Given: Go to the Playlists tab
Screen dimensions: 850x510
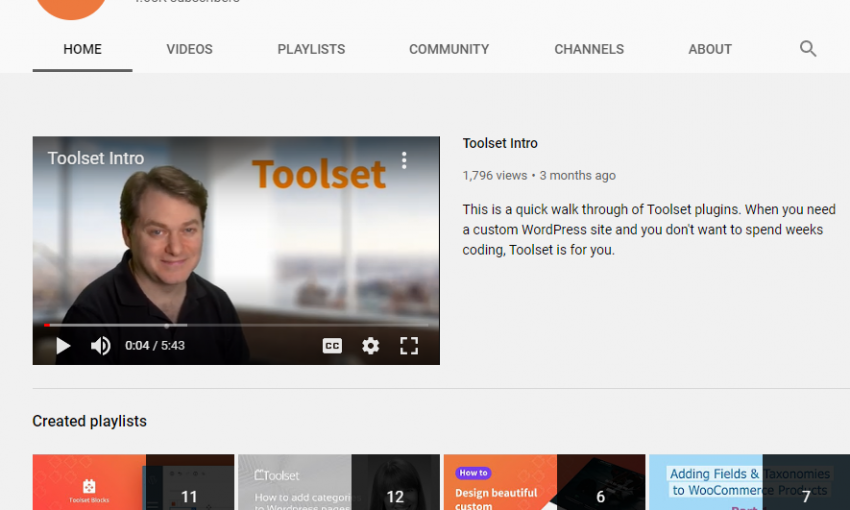Looking at the screenshot, I should pyautogui.click(x=311, y=49).
